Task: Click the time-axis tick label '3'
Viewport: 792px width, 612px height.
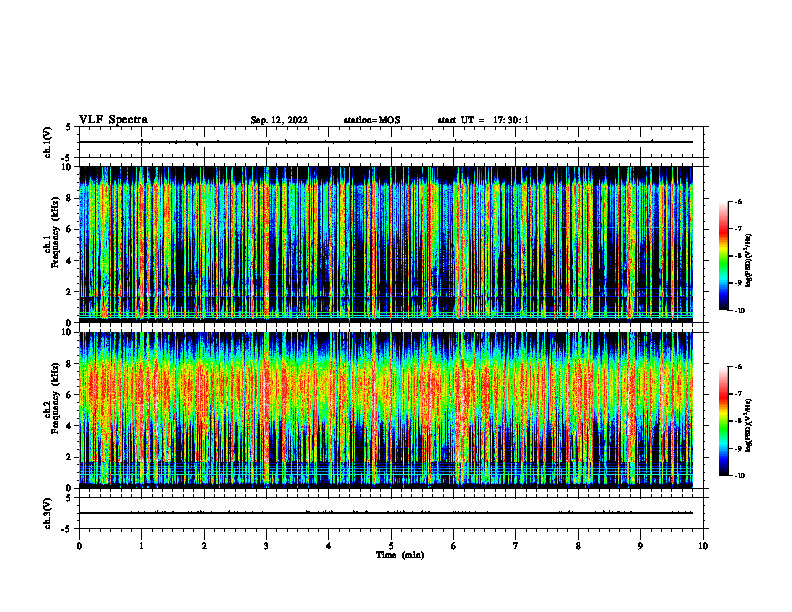Action: [266, 546]
